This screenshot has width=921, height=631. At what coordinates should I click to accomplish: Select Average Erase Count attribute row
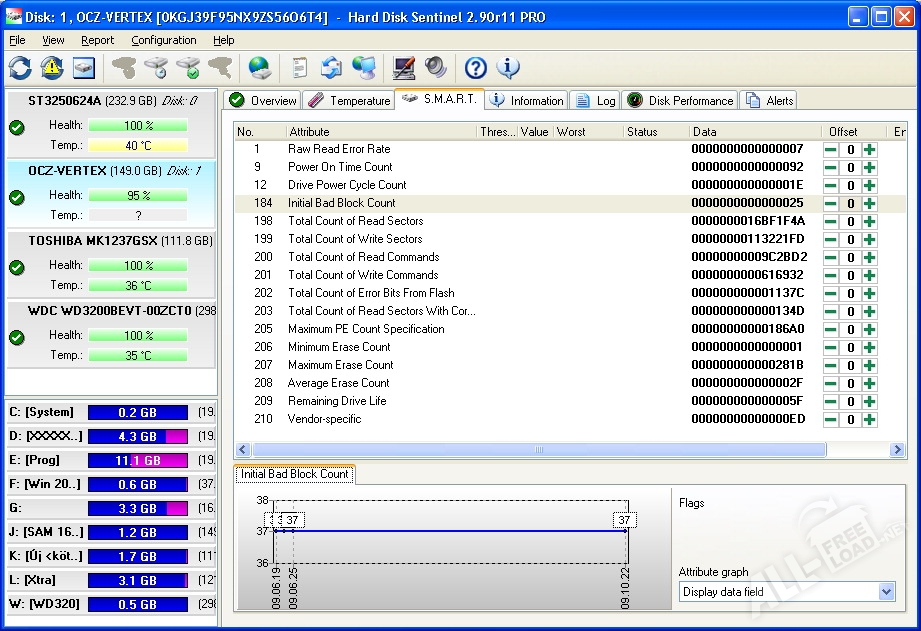(339, 383)
